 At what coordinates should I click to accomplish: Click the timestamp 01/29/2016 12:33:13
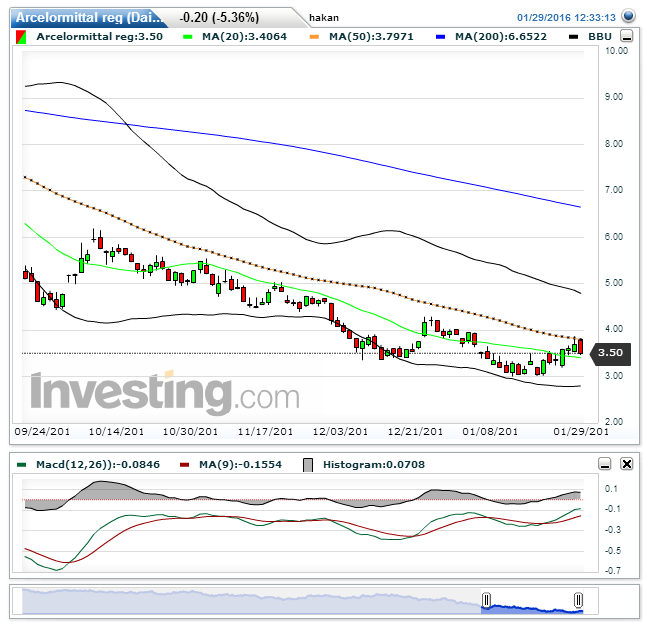click(x=566, y=18)
